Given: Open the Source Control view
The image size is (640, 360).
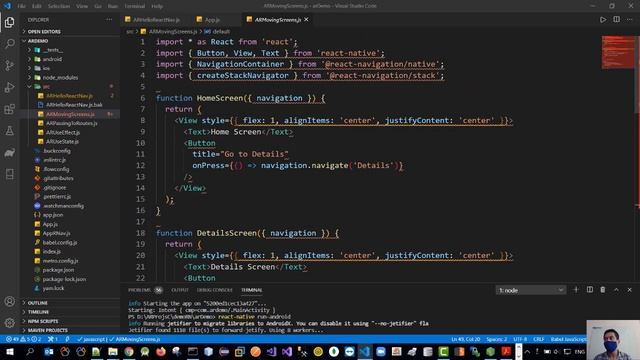Looking at the screenshot, I should tap(9, 65).
